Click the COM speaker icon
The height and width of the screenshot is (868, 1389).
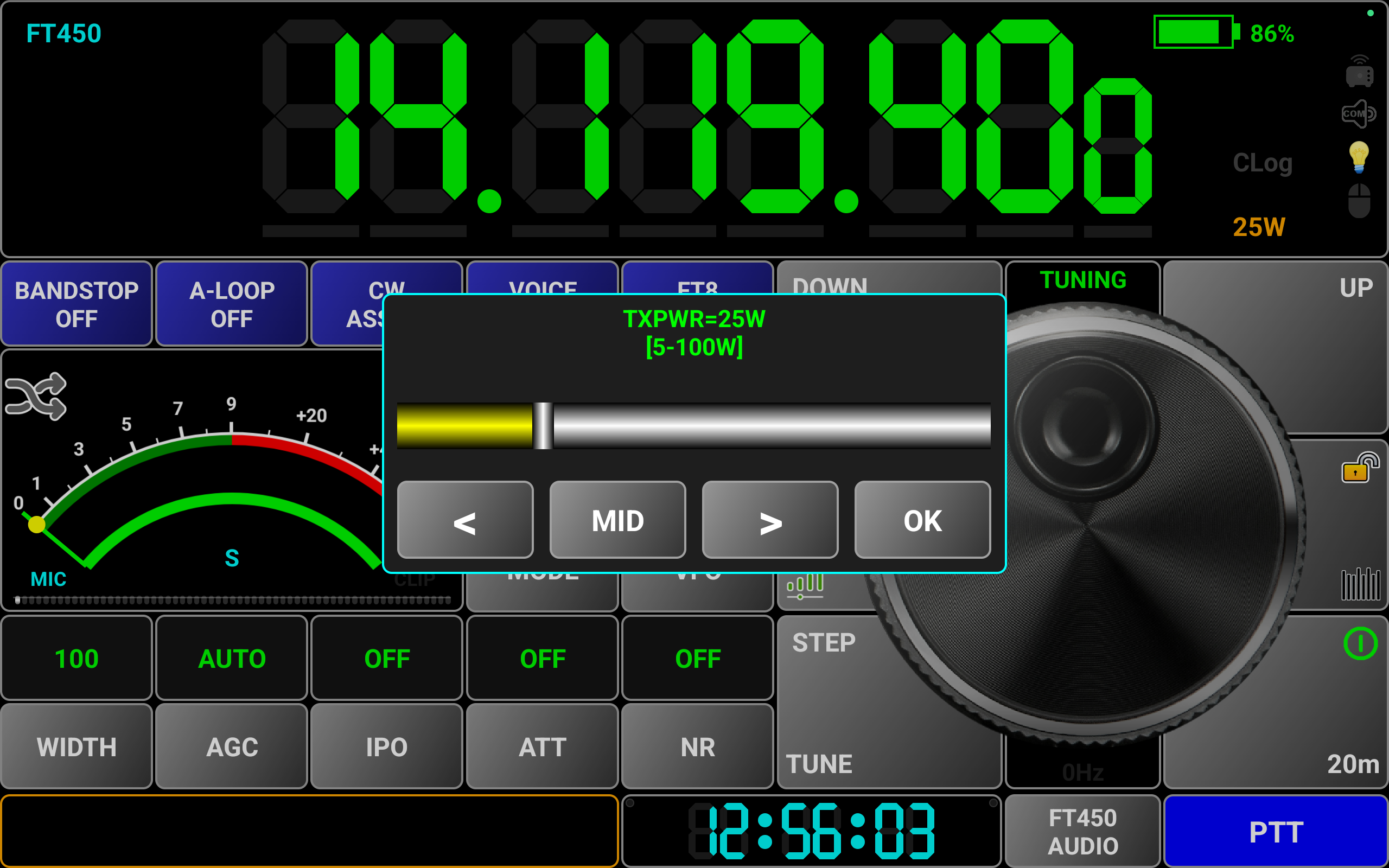point(1359,114)
